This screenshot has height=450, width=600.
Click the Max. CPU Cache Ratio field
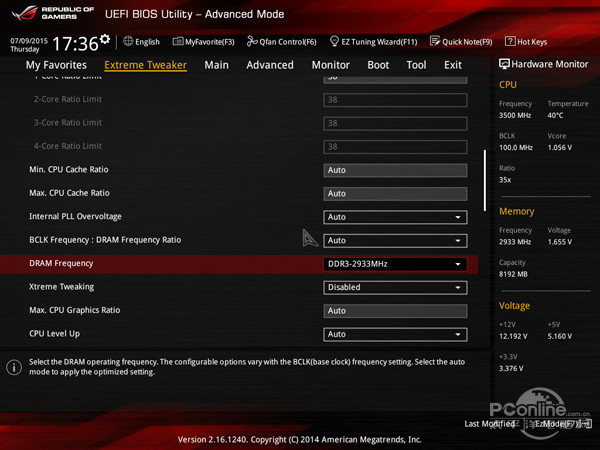[x=395, y=194]
